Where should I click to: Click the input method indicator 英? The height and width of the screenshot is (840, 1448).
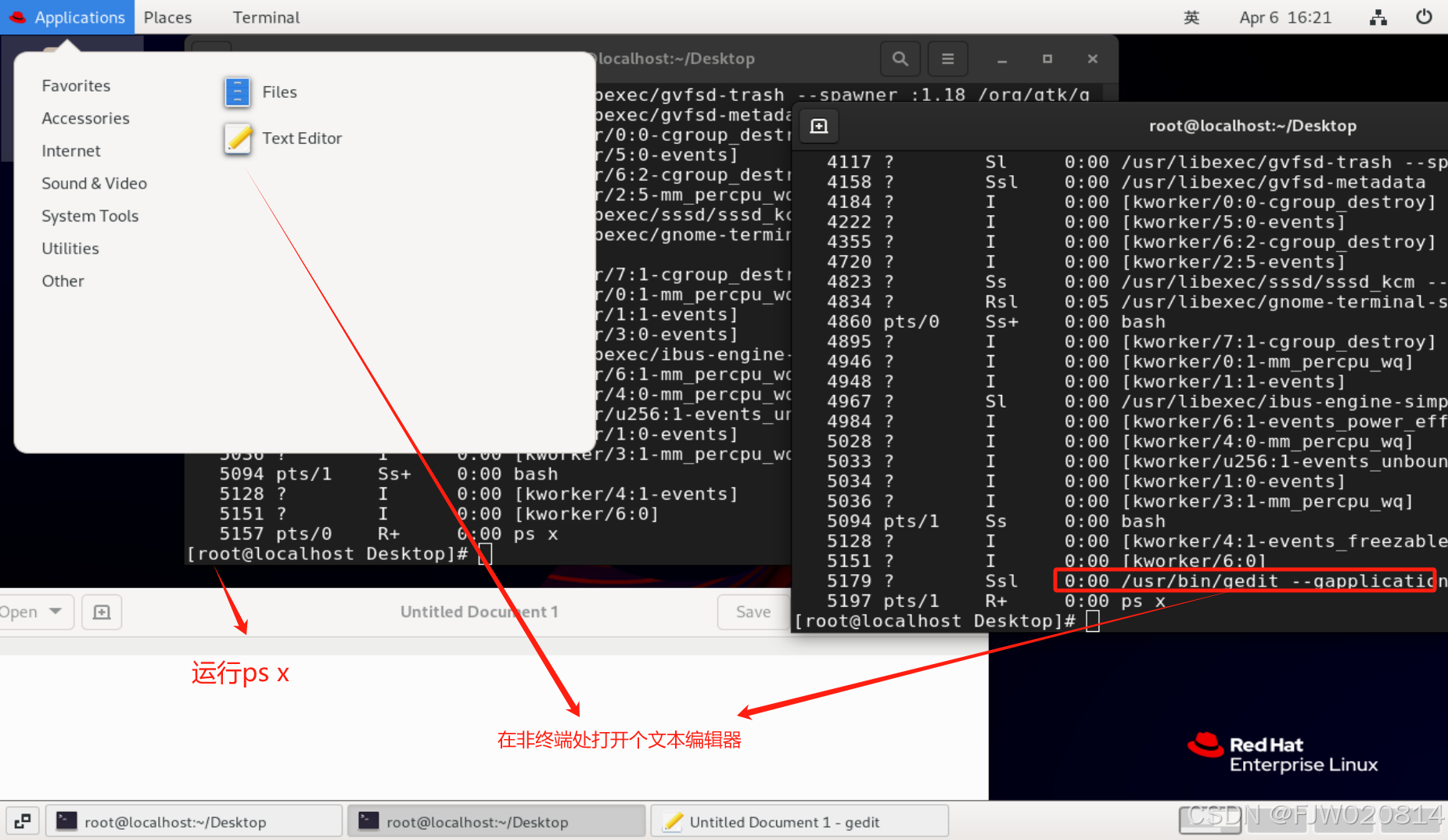(1191, 17)
